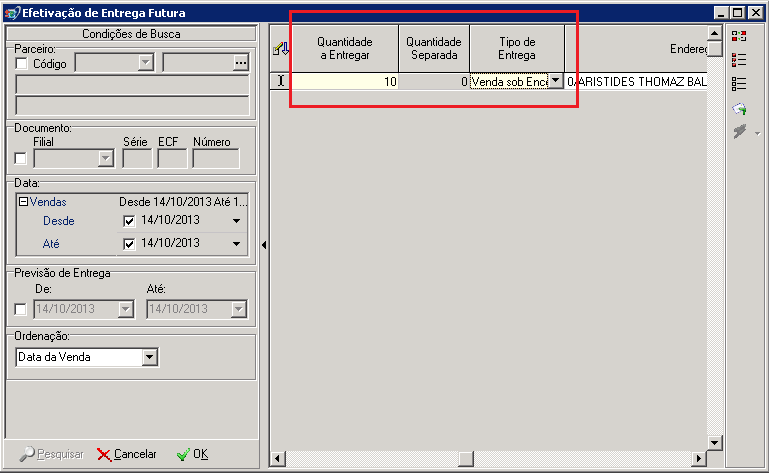Screen dimensions: 769x473
Task: Click the Vendas date range summary text
Action: coord(183,202)
